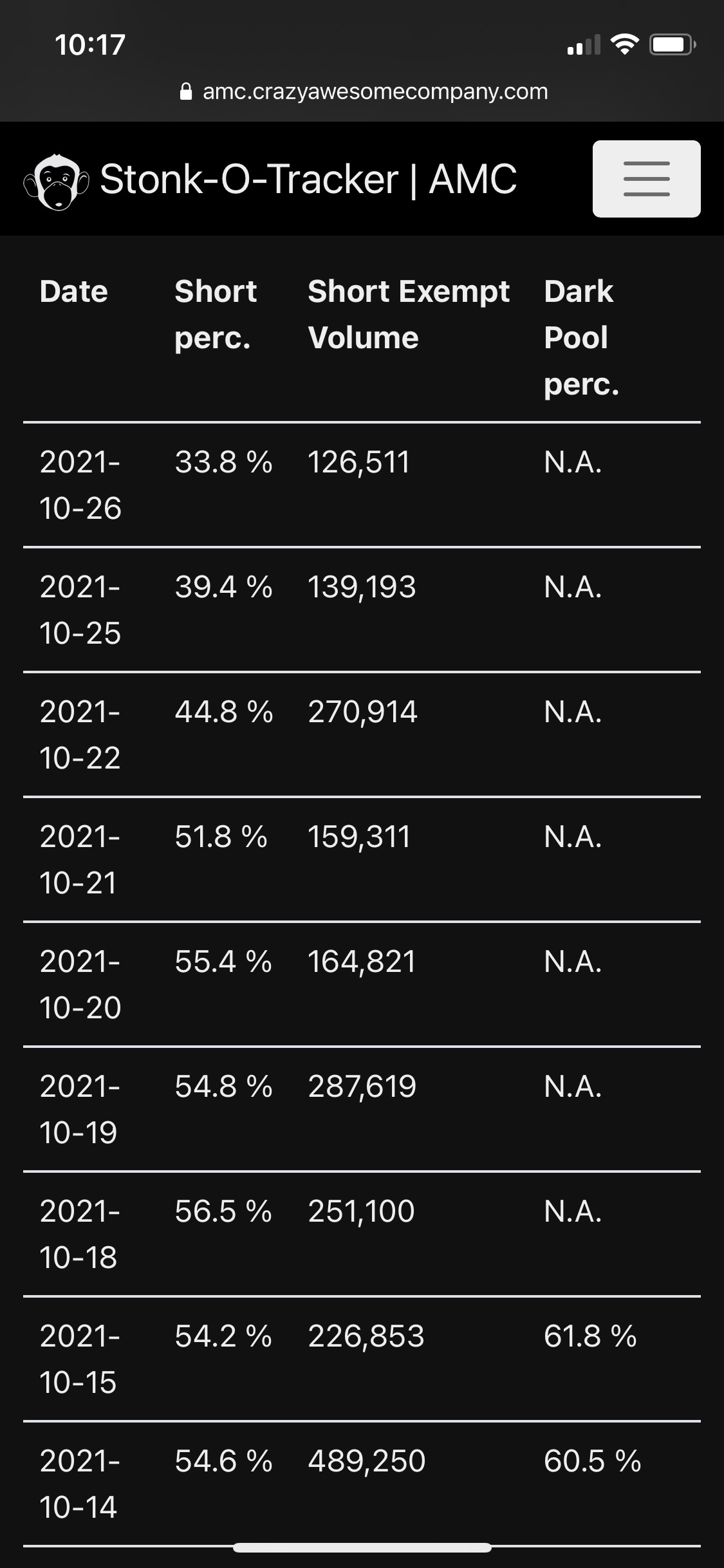Screen dimensions: 724x1568
Task: Select the Short perc. column header
Action: pyautogui.click(x=216, y=314)
